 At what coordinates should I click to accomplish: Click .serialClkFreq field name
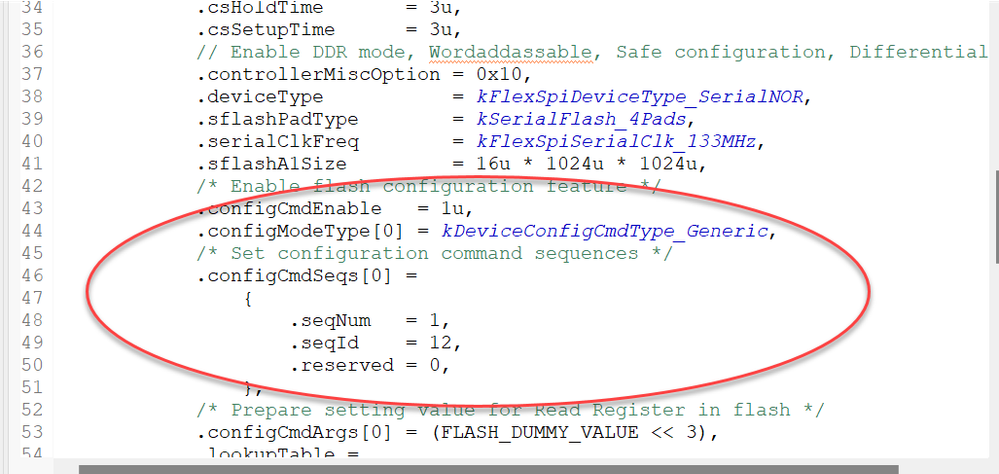pos(277,141)
